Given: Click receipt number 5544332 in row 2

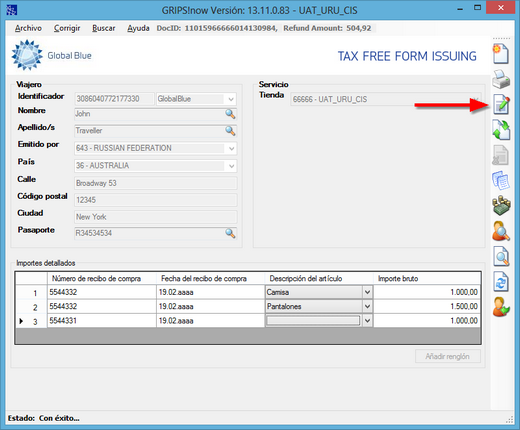Looking at the screenshot, I should tap(102, 306).
